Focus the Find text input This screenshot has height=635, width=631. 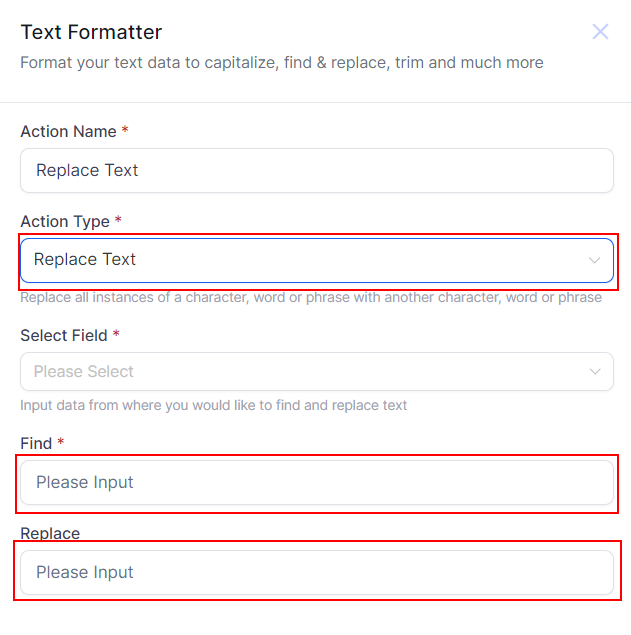click(x=316, y=483)
